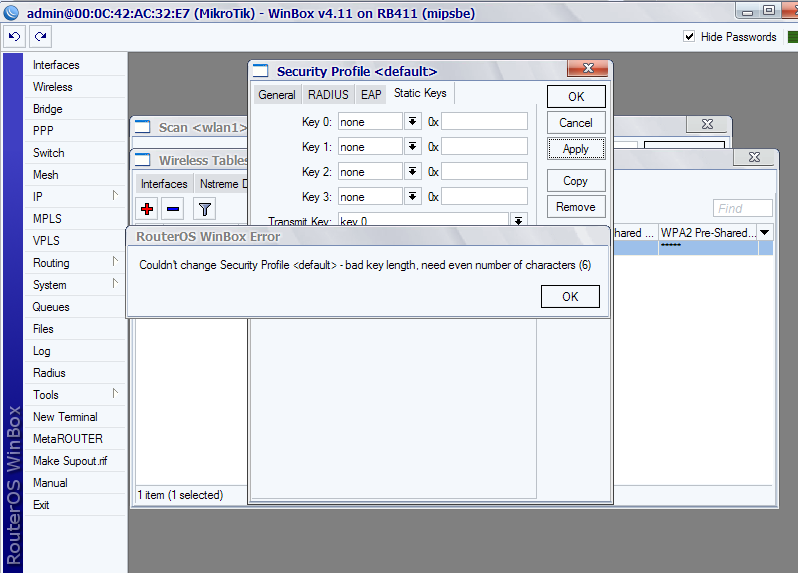Image resolution: width=798 pixels, height=573 pixels.
Task: Open Log in the sidebar menu
Action: 74,351
